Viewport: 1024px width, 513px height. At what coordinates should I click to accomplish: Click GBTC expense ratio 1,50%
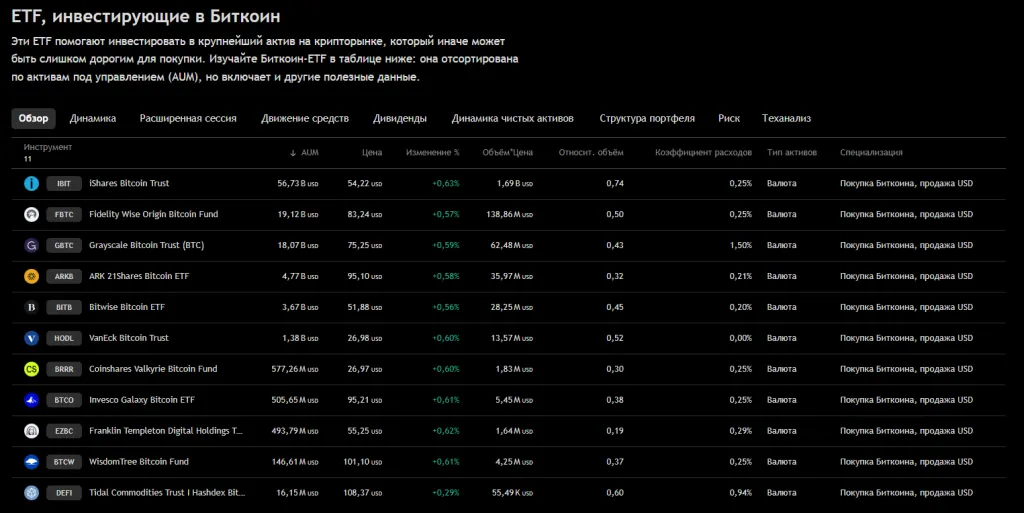click(741, 245)
